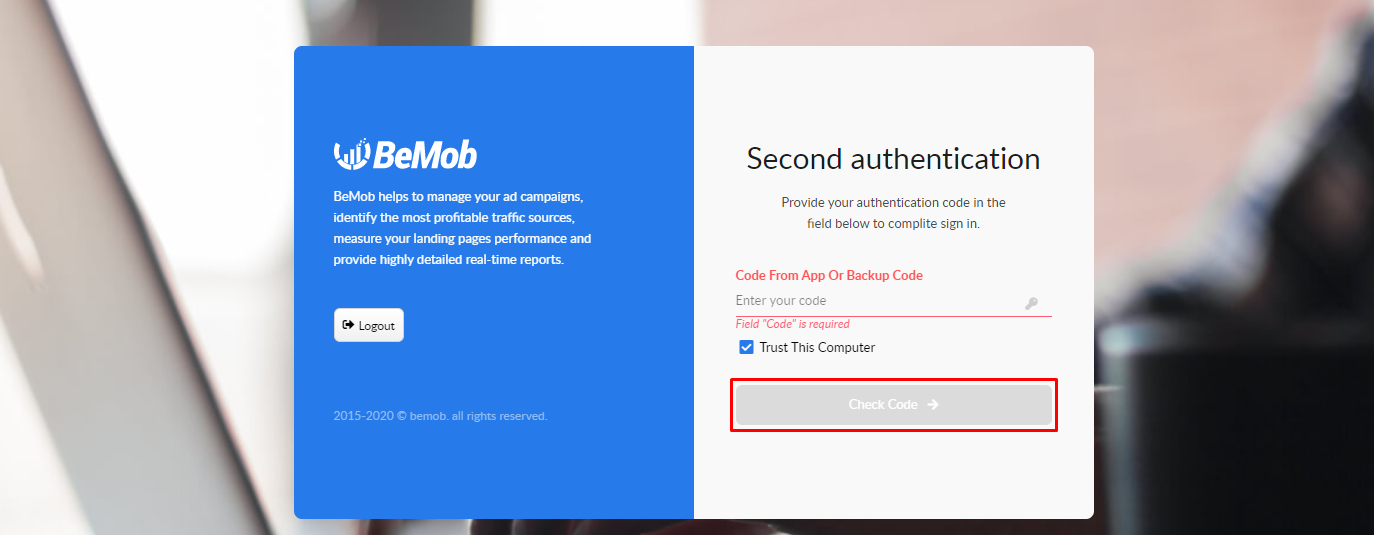Click the BeMob bar chart logo icon
This screenshot has width=1374, height=535.
coord(352,154)
